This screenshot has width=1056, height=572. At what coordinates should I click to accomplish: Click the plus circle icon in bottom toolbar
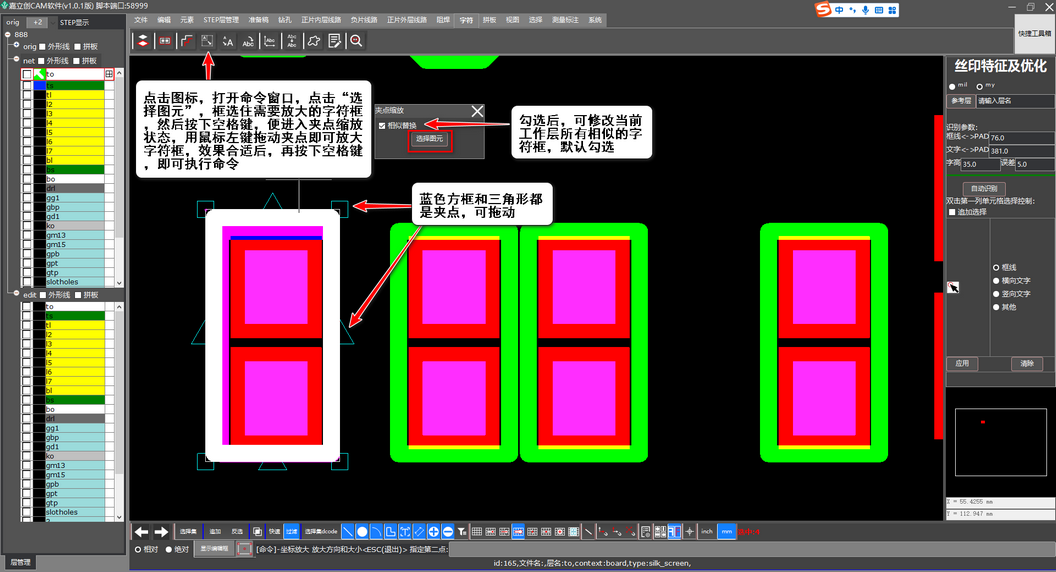(x=433, y=532)
